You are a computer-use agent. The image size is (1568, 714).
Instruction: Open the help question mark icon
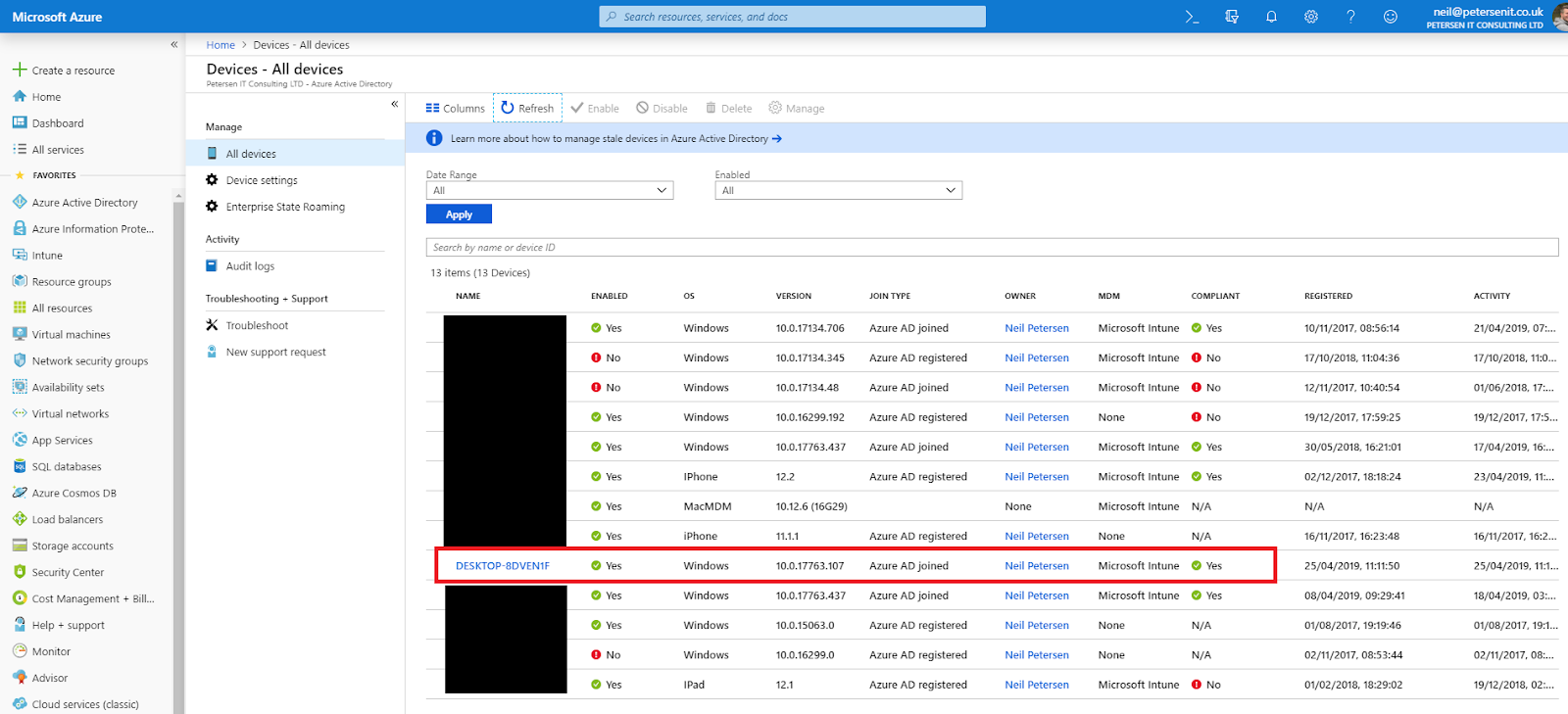[1350, 17]
